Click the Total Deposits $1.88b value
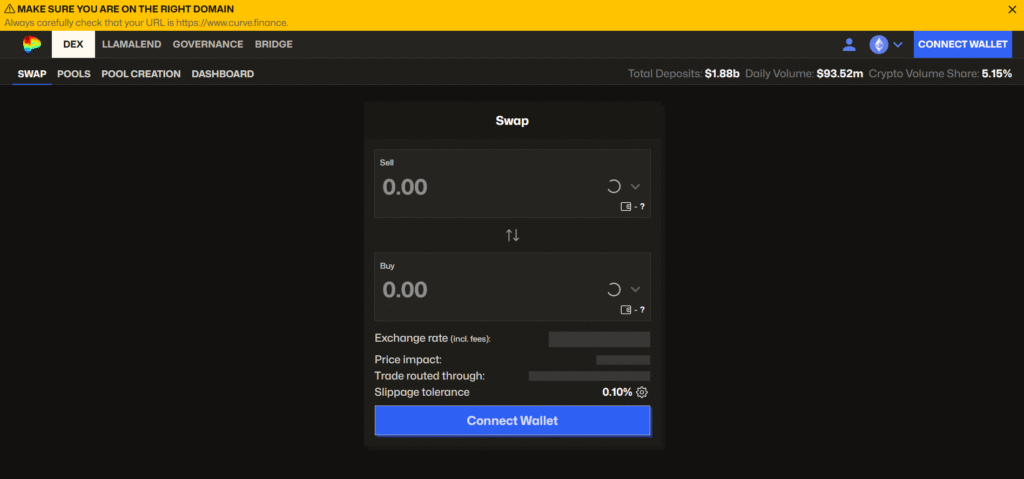 (x=722, y=74)
